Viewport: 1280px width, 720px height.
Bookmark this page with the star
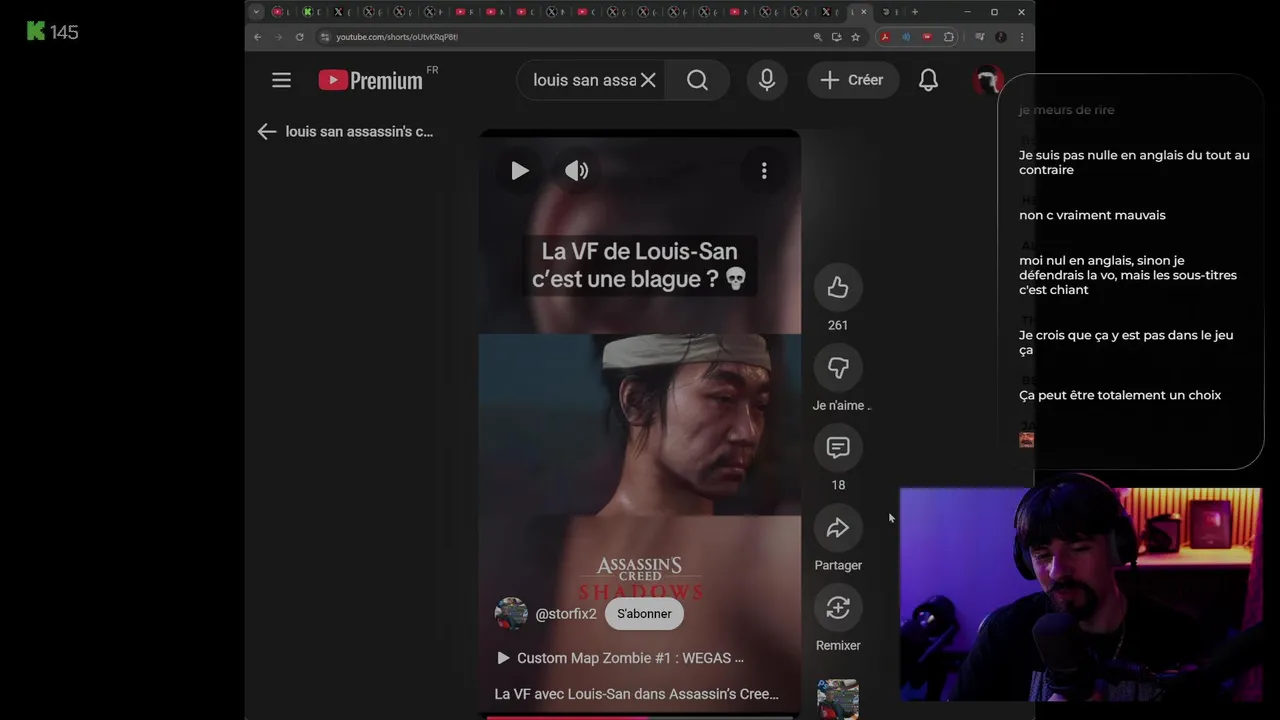click(x=855, y=37)
